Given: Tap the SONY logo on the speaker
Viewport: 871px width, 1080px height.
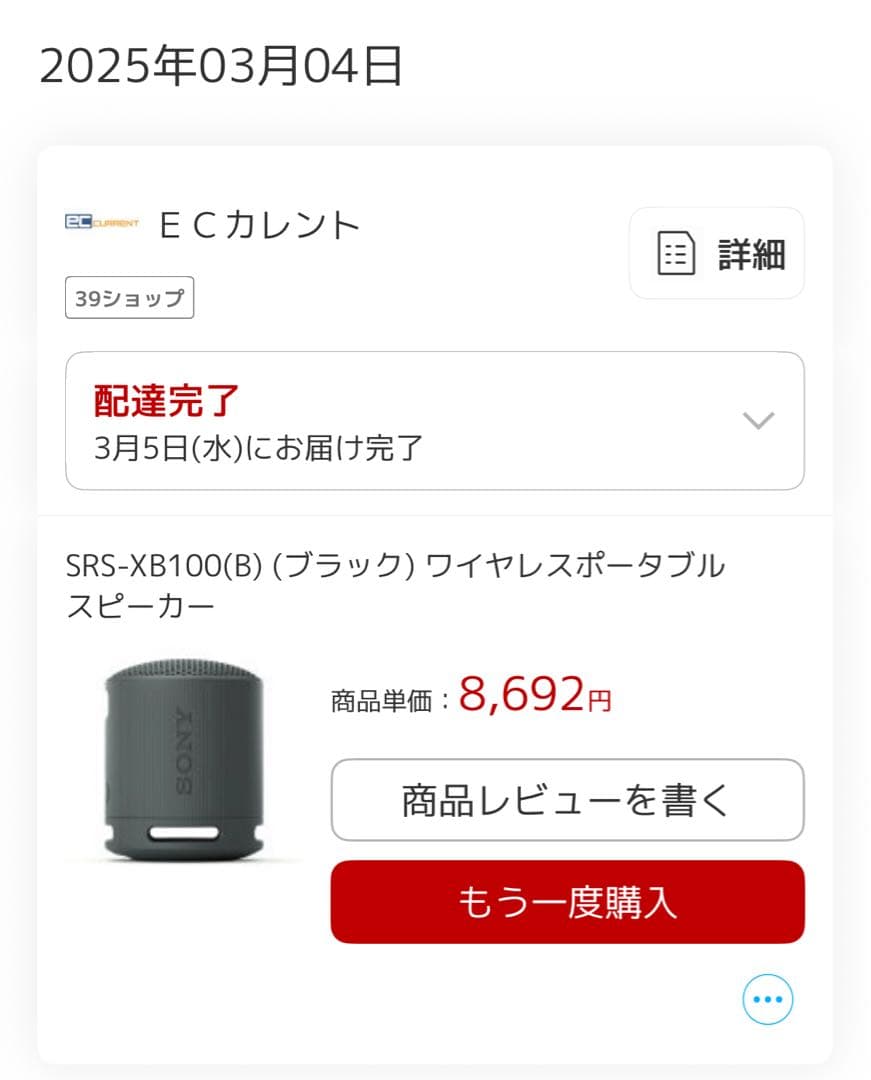Looking at the screenshot, I should pyautogui.click(x=185, y=751).
